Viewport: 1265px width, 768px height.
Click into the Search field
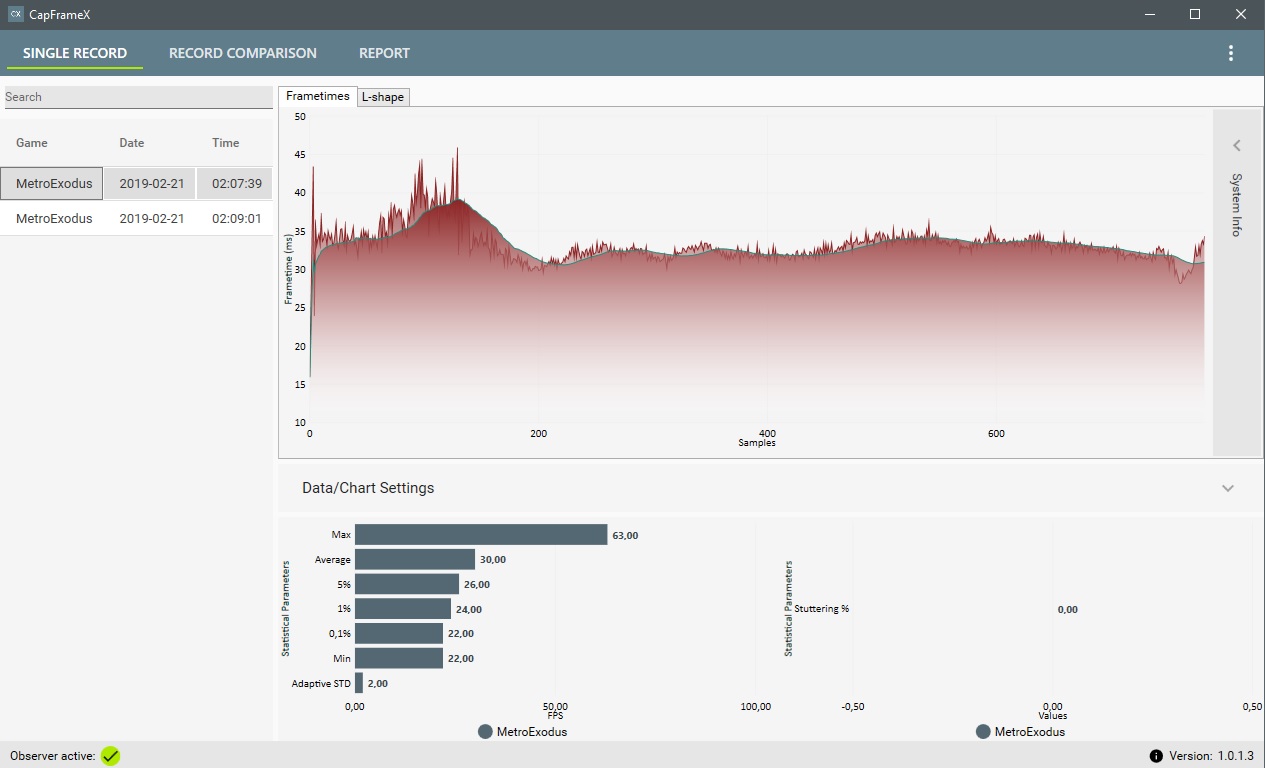tap(138, 97)
